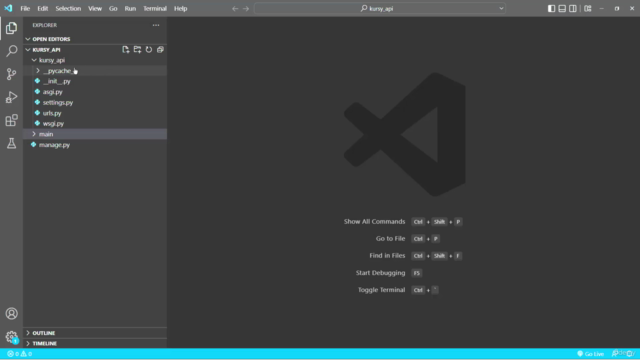Open the View menu
Screen dimensions: 640x360
tap(95, 9)
